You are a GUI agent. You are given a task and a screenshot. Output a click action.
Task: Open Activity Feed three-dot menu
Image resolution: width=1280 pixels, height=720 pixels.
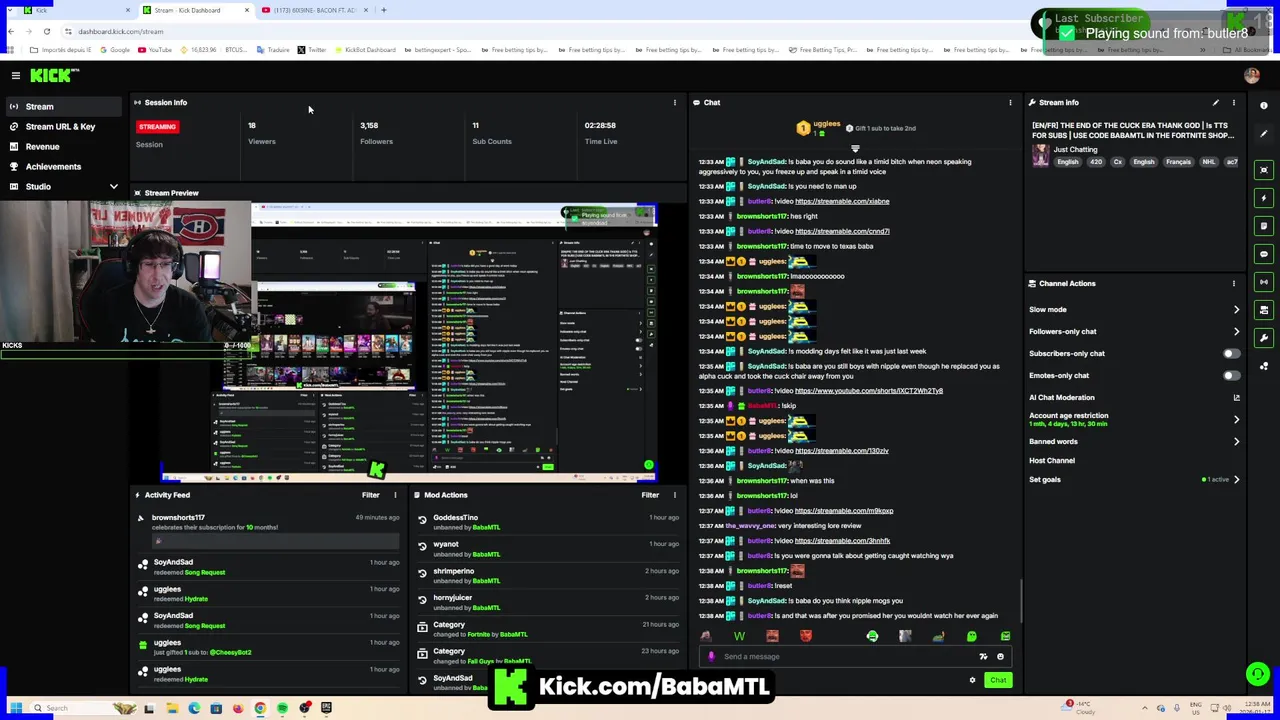coord(394,495)
